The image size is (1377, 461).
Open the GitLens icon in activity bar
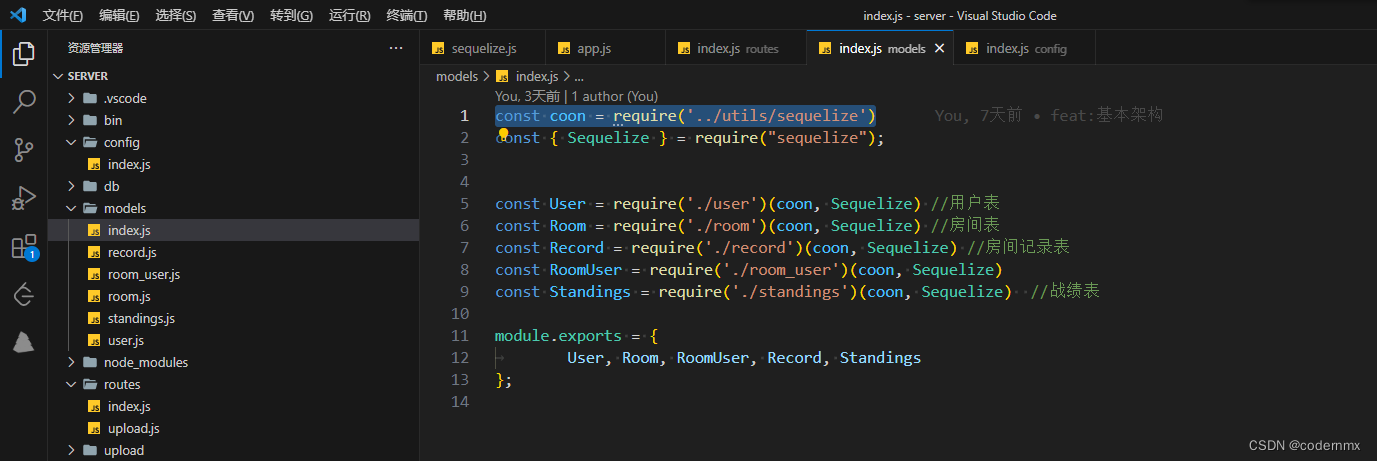pyautogui.click(x=24, y=295)
